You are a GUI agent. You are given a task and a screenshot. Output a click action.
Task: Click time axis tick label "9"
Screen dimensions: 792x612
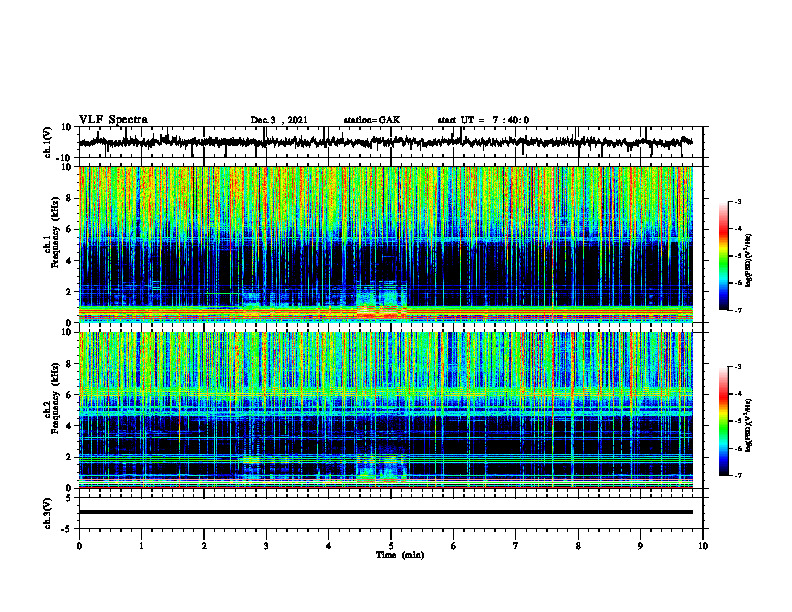pos(640,546)
